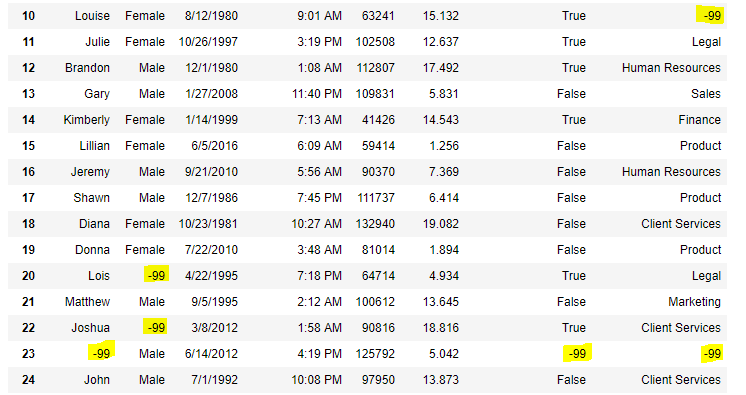This screenshot has width=746, height=395.
Task: Click highlighted -99 gender cell for Lois
Action: pyautogui.click(x=156, y=275)
